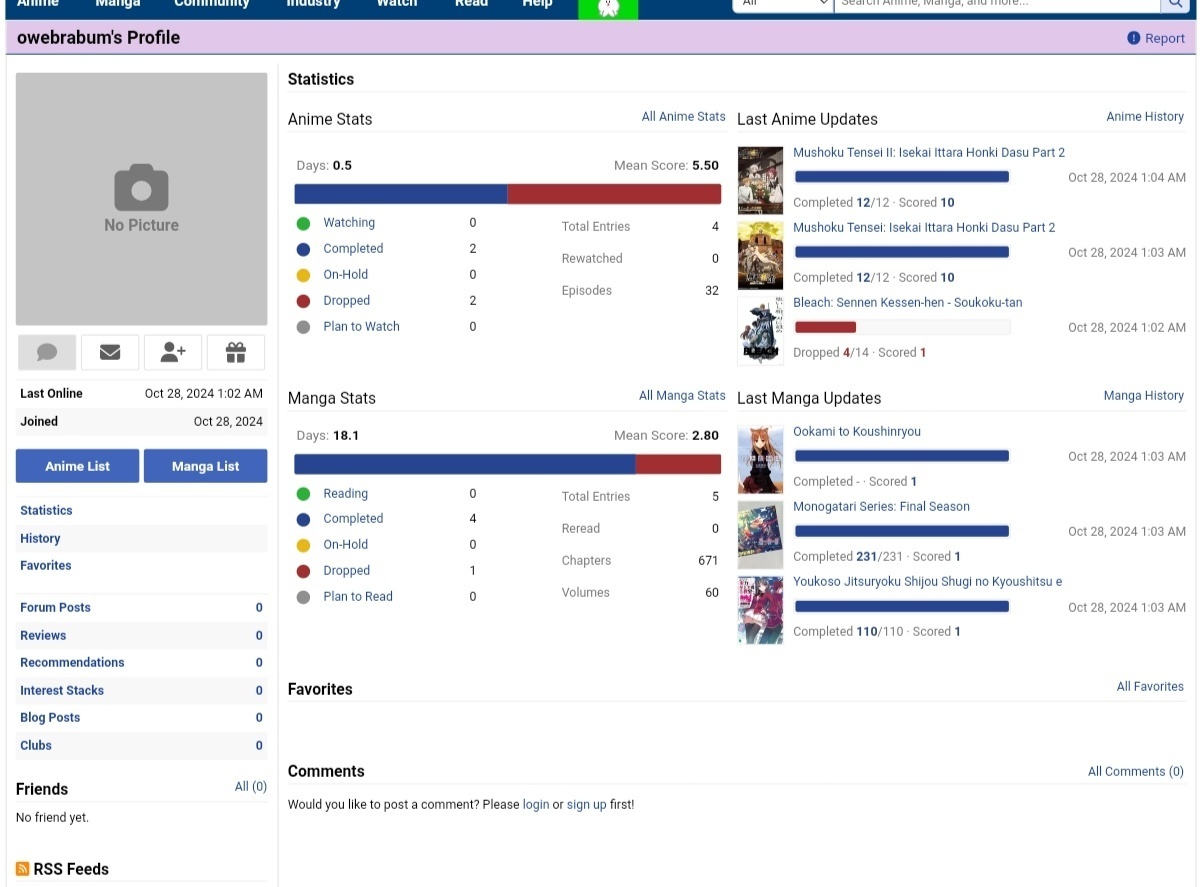Image resolution: width=1200 pixels, height=887 pixels.
Task: Open the search category dropdown showing All
Action: 783,4
